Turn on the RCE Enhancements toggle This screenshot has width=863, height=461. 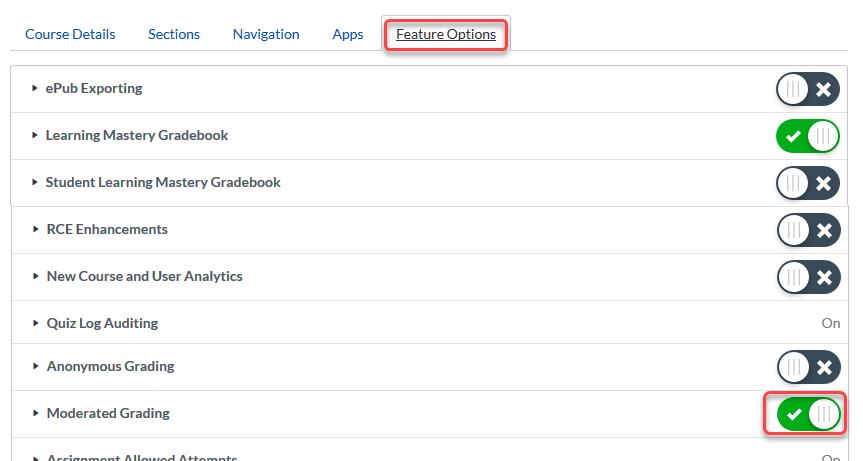click(x=809, y=230)
